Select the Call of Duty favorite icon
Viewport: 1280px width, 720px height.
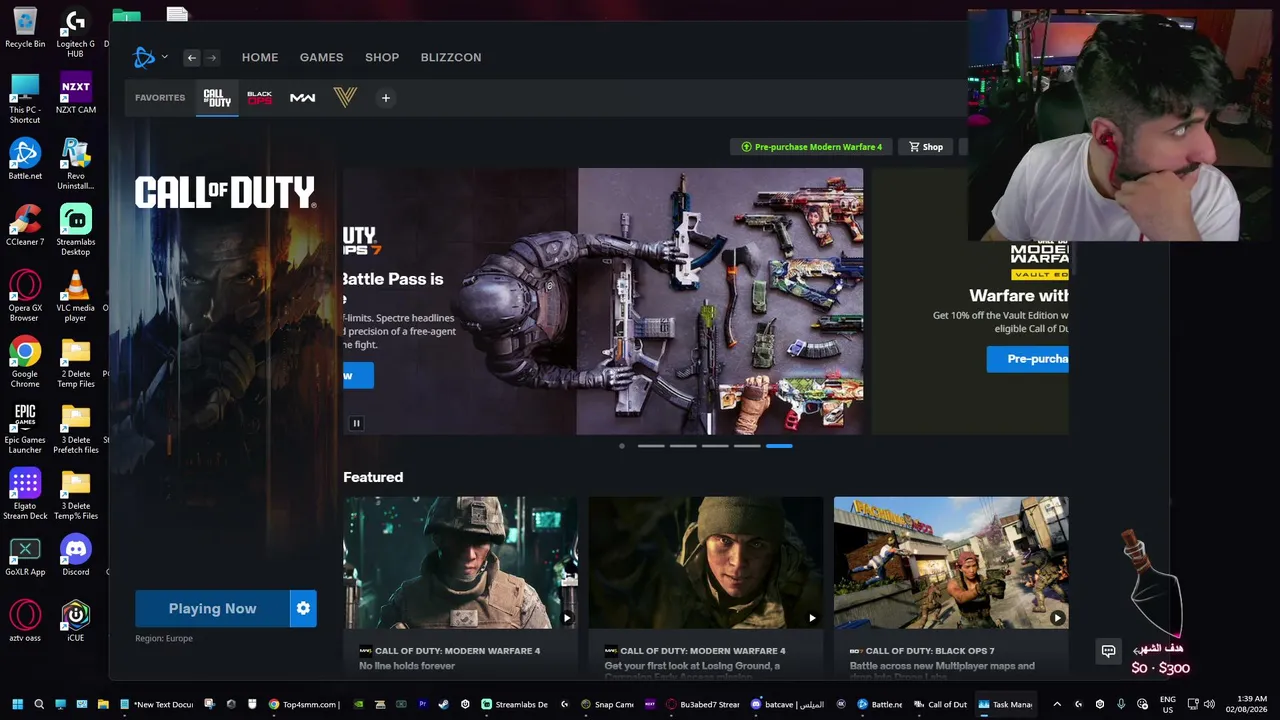pyautogui.click(x=217, y=98)
